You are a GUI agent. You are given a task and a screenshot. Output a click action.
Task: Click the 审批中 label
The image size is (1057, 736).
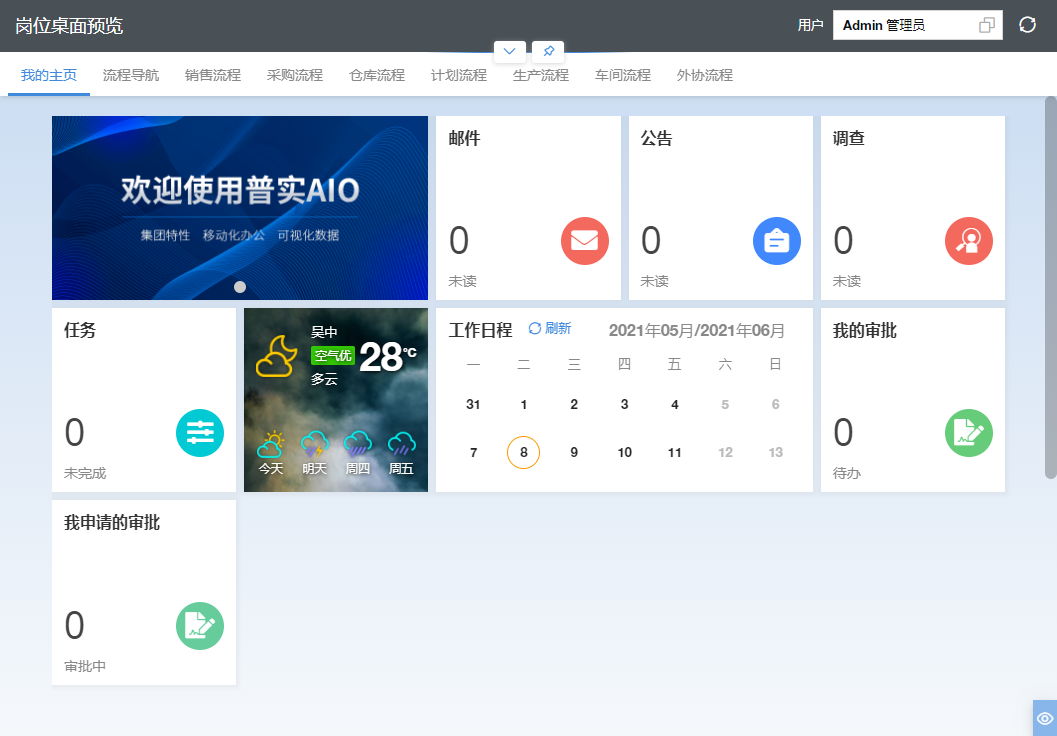[85, 666]
